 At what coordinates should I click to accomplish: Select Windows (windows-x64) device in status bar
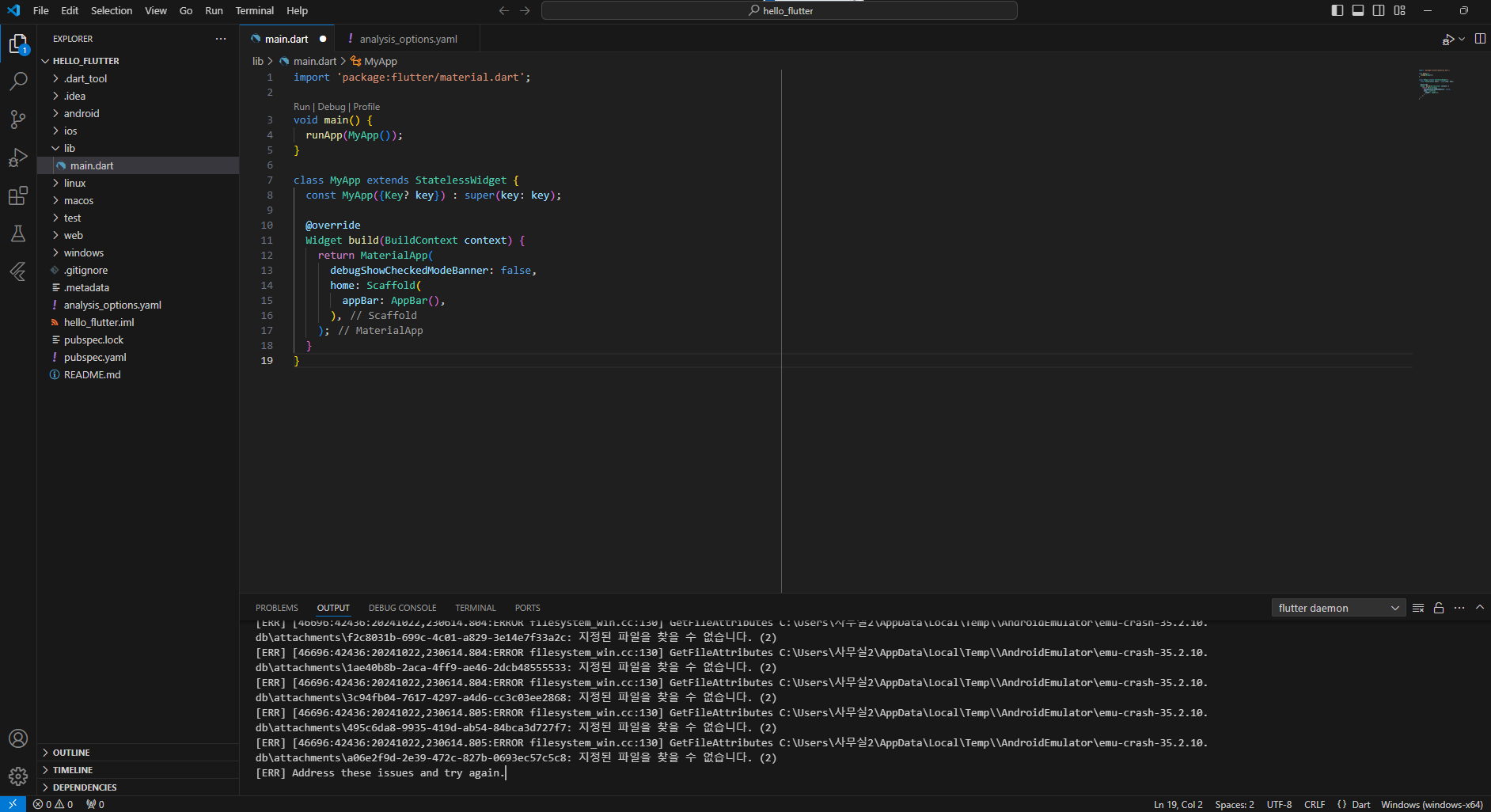pyautogui.click(x=1432, y=804)
